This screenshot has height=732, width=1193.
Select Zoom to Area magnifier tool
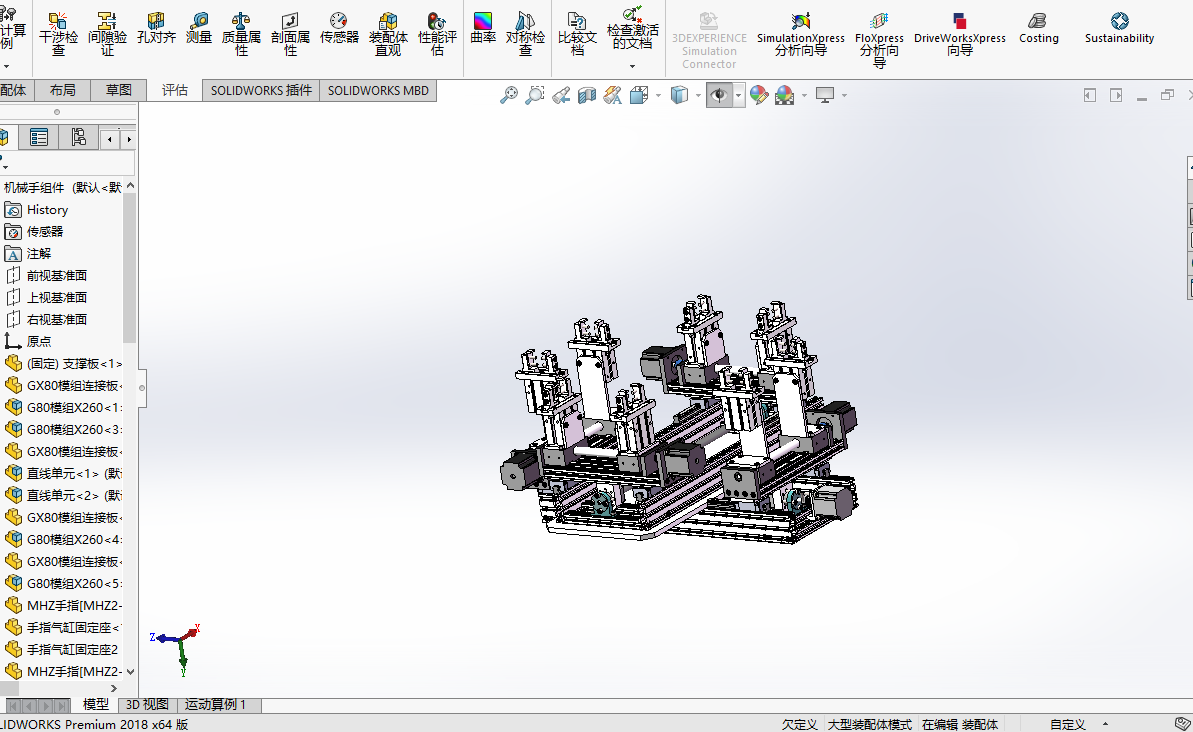coord(534,95)
